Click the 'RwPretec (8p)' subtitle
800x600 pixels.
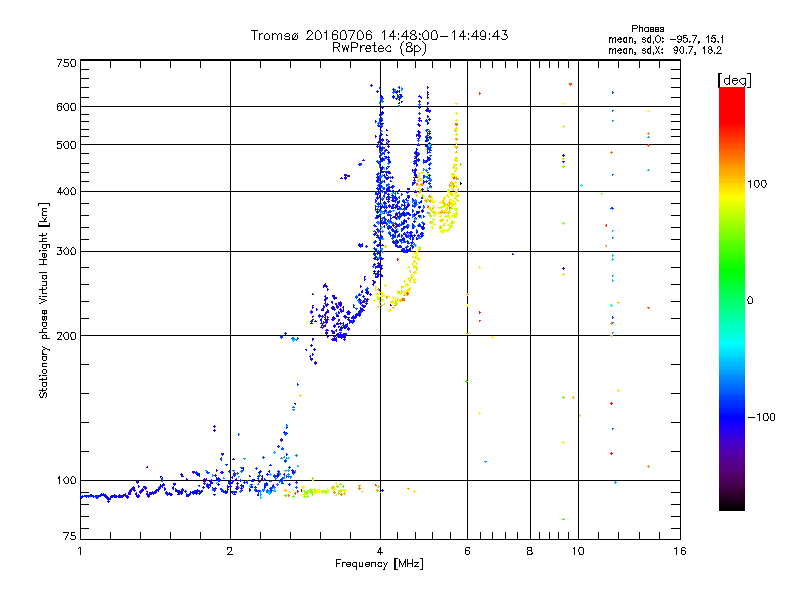click(x=379, y=48)
